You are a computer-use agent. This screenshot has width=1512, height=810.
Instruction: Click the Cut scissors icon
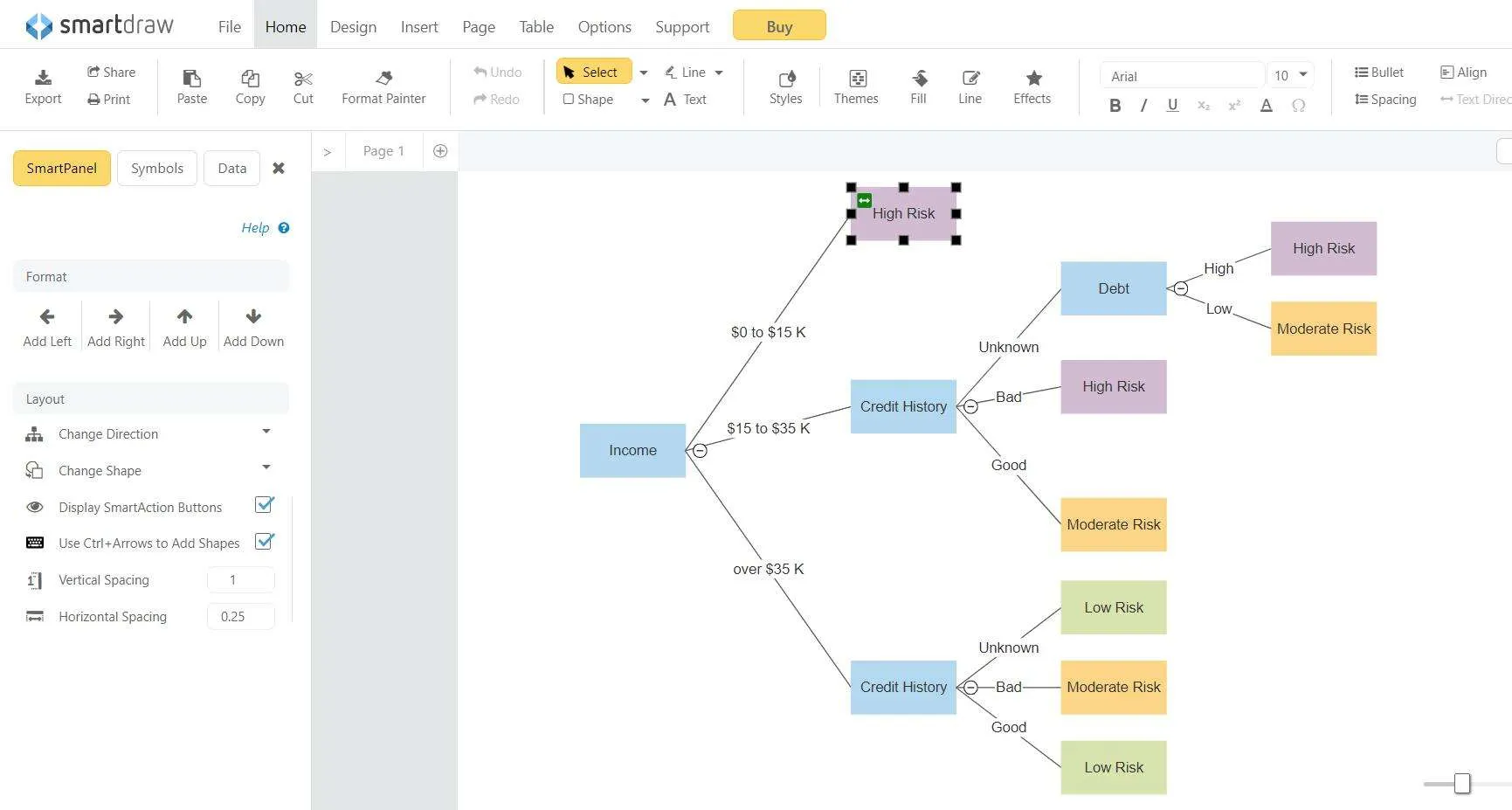pyautogui.click(x=303, y=79)
